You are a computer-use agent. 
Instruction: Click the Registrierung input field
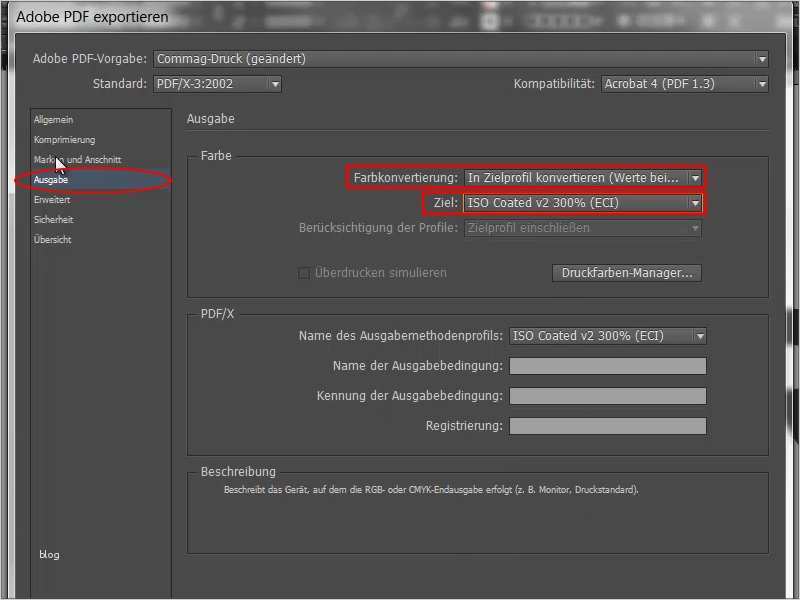tap(608, 426)
